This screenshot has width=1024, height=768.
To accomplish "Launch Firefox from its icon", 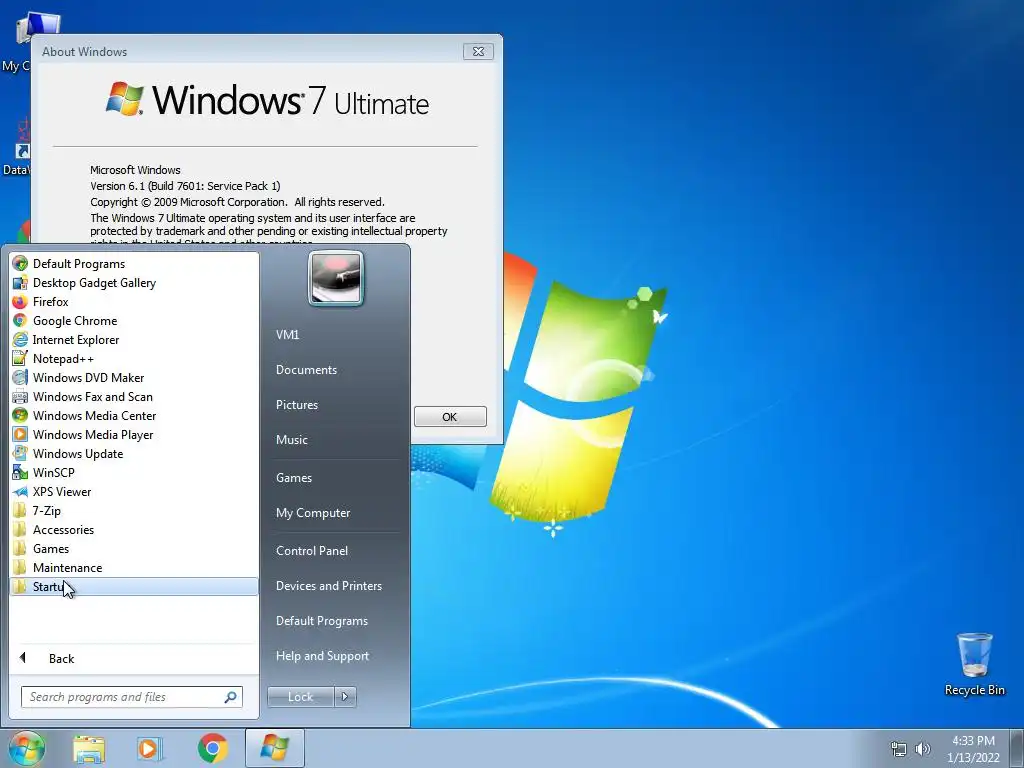I will point(20,302).
